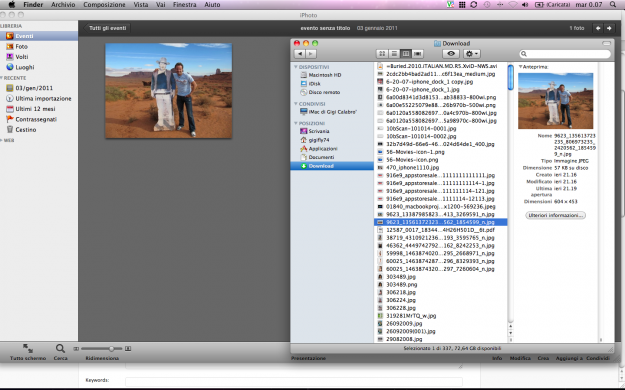Screen dimensions: 625x390
Task: Select iDisk in Finder sidebar
Action: click(x=310, y=84)
